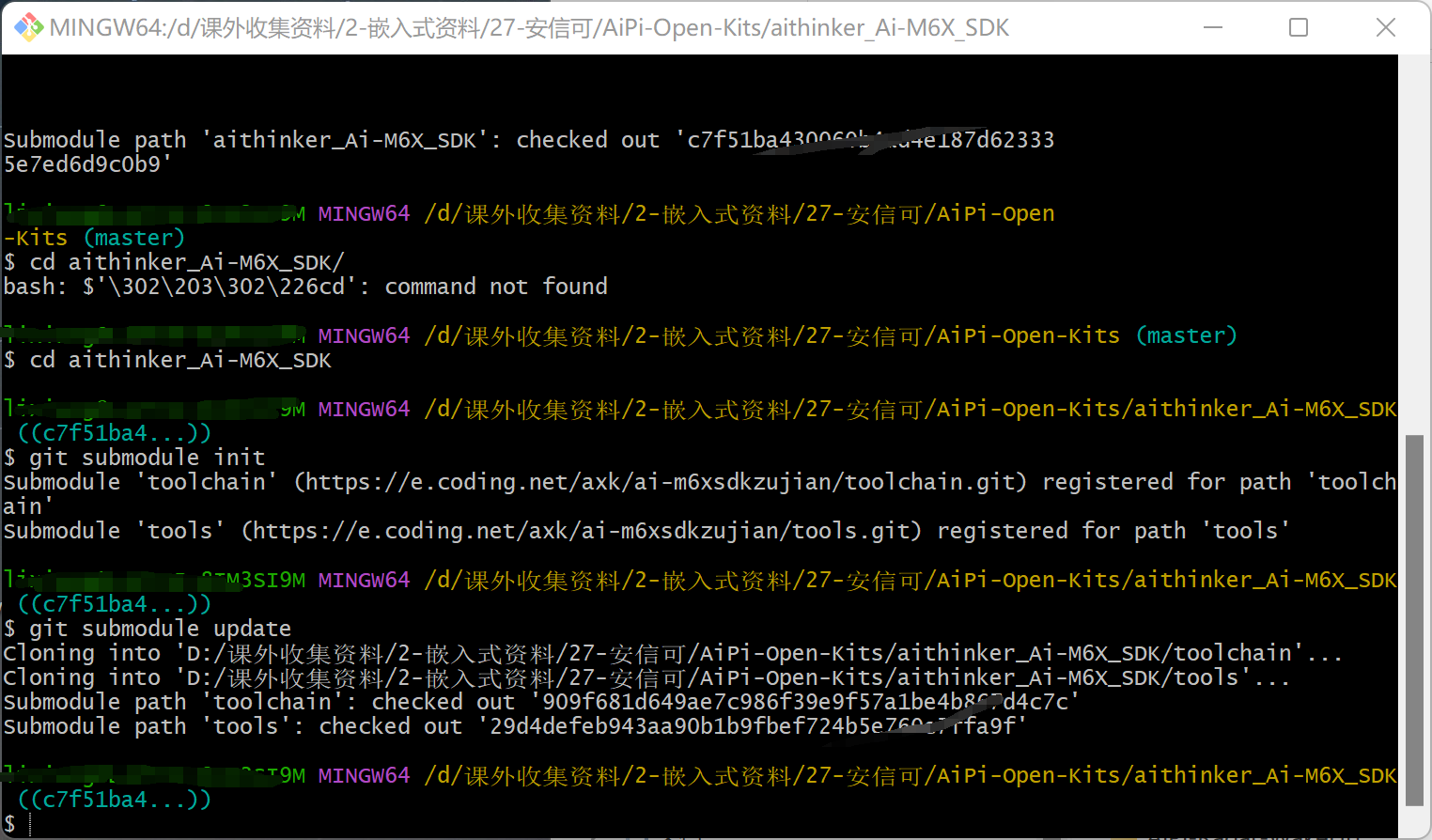Screen dimensions: 1432x840
Task: Click the last '((c7f51ba4...))' near bottom prompt
Action: tap(115, 800)
